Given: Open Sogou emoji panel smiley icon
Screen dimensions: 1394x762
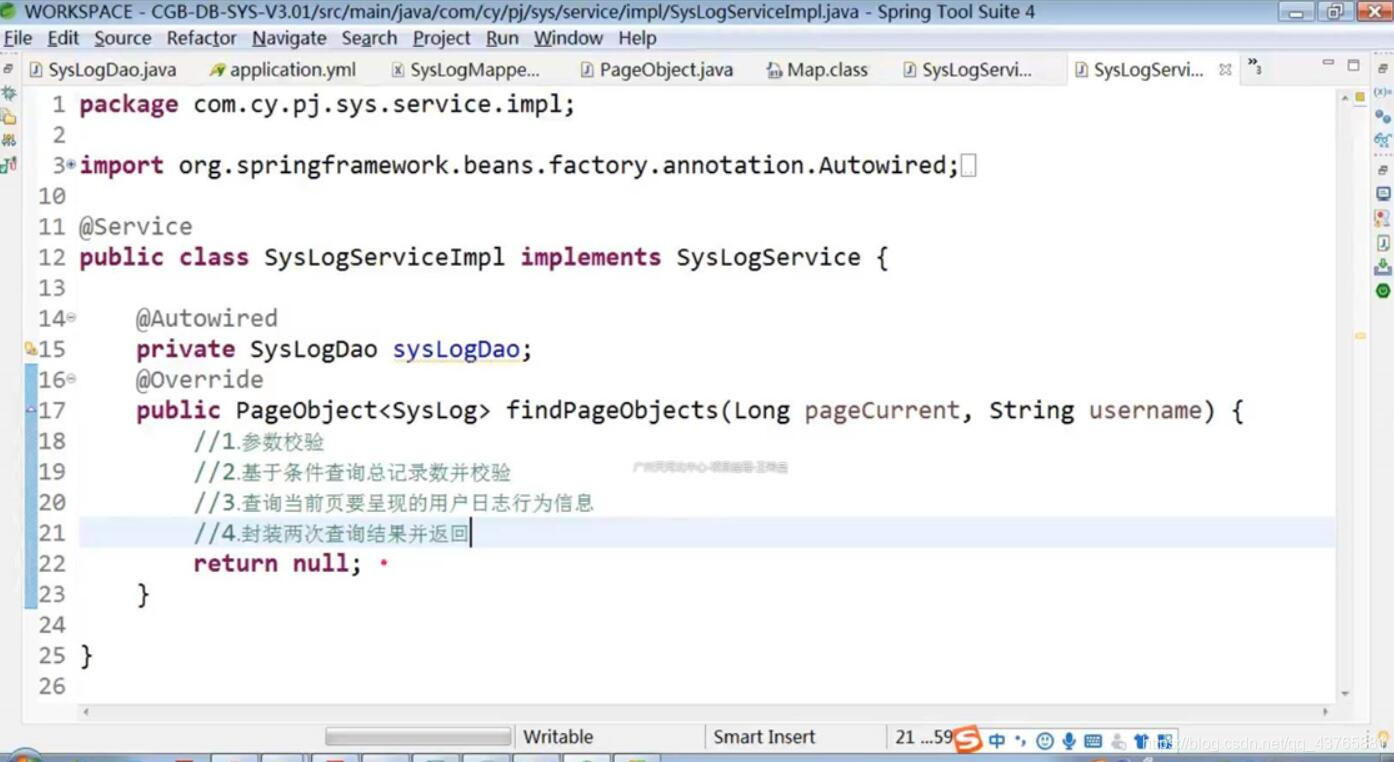Looking at the screenshot, I should tap(1045, 740).
